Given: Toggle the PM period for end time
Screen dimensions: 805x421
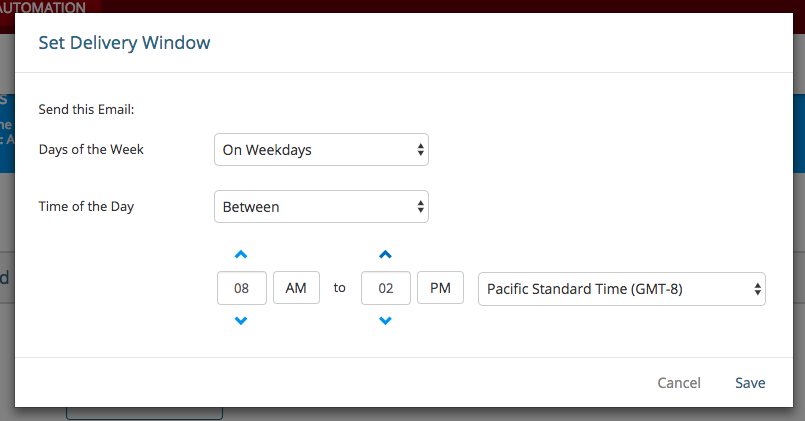Looking at the screenshot, I should coord(440,288).
